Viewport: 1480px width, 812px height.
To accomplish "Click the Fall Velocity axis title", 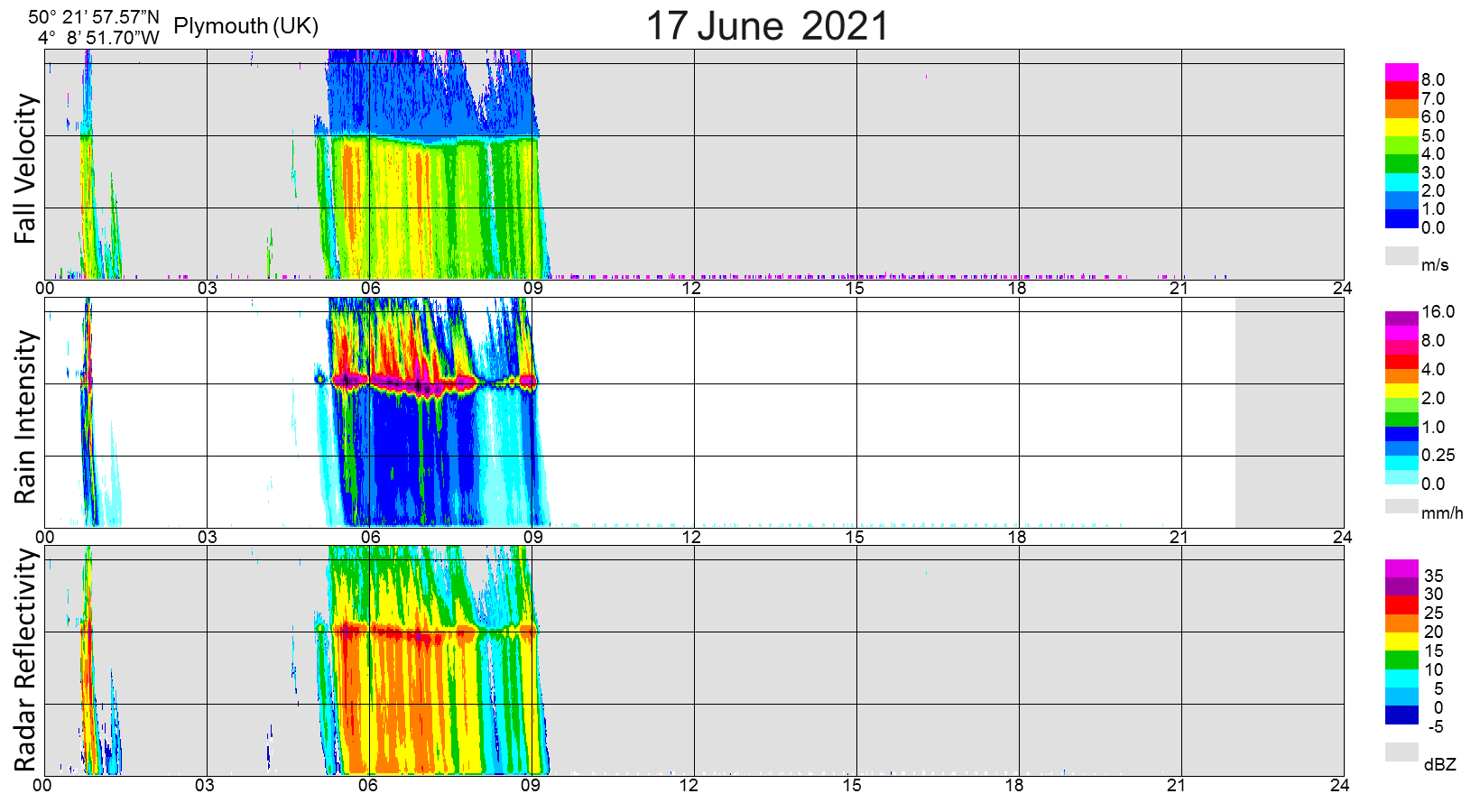I will click(x=25, y=169).
